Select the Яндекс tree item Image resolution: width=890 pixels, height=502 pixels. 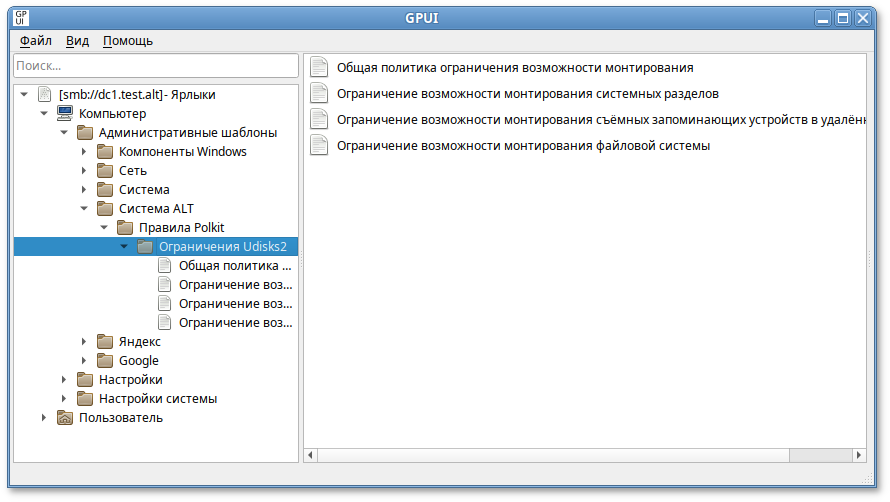coord(140,342)
